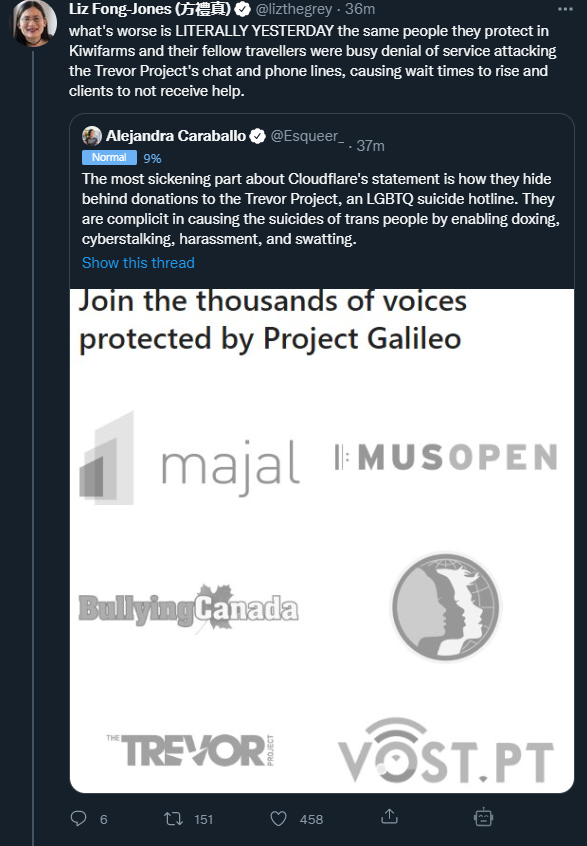Image resolution: width=587 pixels, height=846 pixels.
Task: Retweet this post using the retweet icon
Action: click(173, 819)
